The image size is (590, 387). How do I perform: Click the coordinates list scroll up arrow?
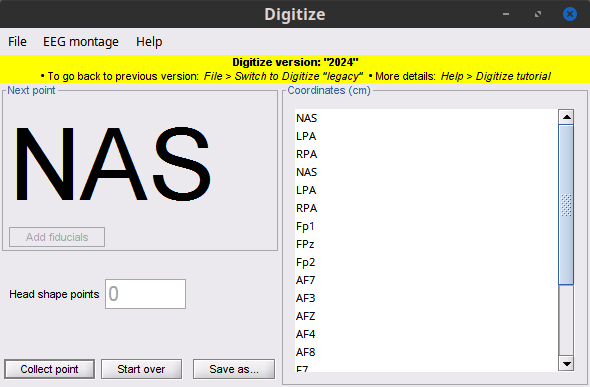[566, 117]
